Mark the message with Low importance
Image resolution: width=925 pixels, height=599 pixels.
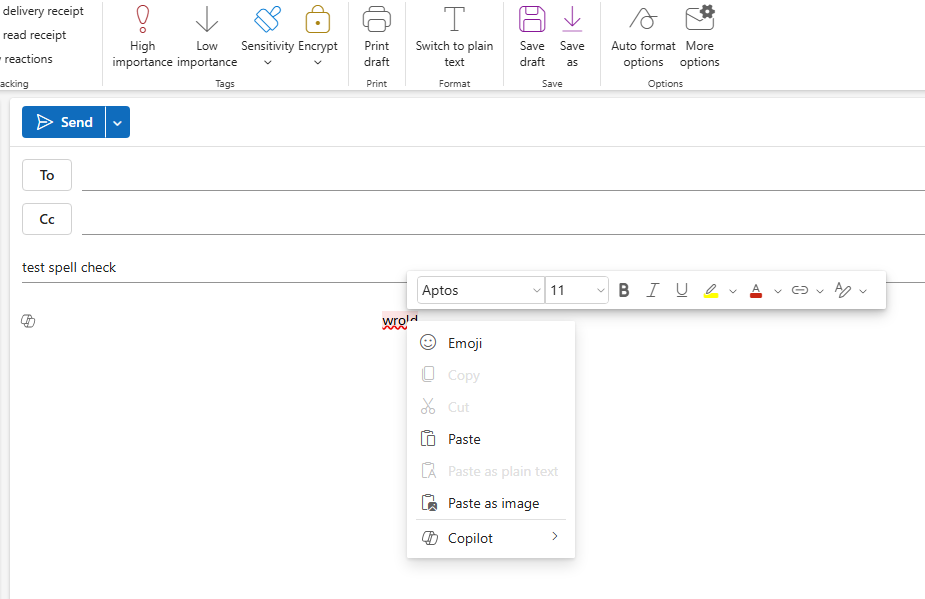pos(206,35)
